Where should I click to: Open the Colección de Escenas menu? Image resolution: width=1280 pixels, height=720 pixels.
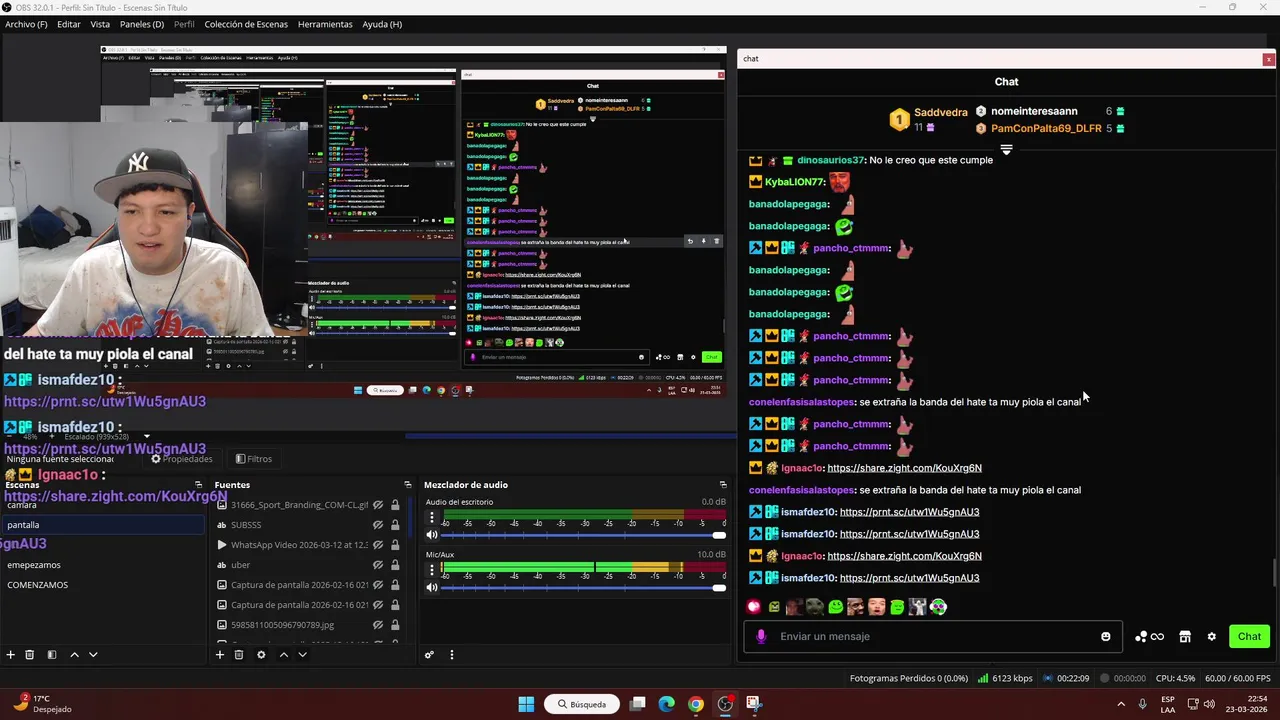pos(247,24)
